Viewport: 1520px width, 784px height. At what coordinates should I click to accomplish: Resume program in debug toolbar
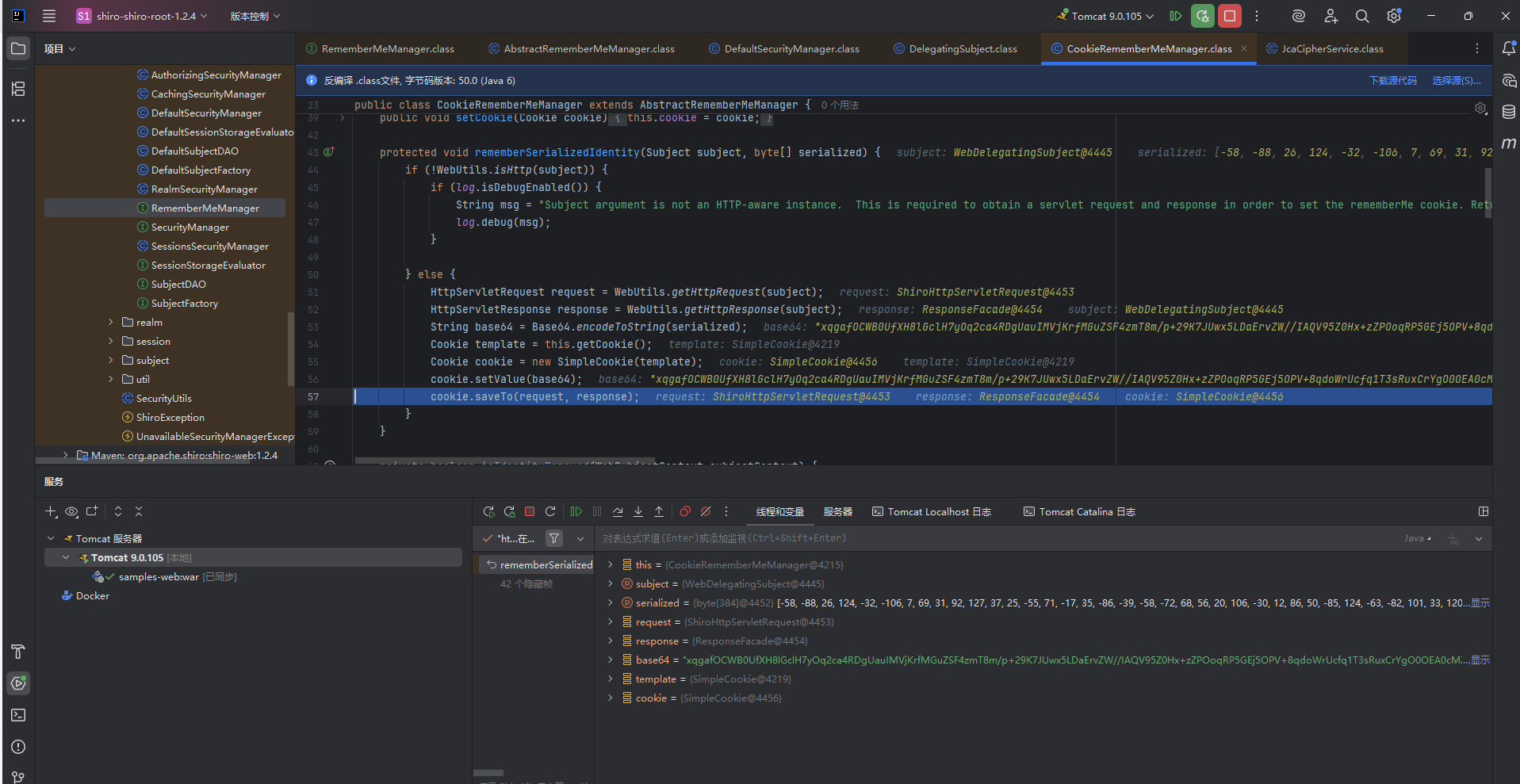[576, 512]
